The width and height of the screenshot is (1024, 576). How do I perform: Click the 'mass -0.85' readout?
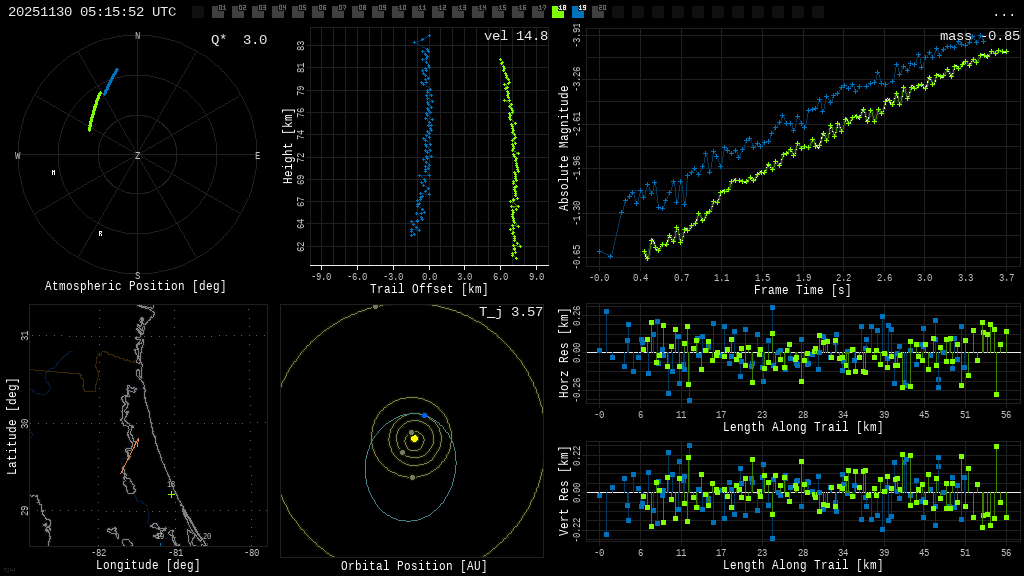tap(980, 37)
